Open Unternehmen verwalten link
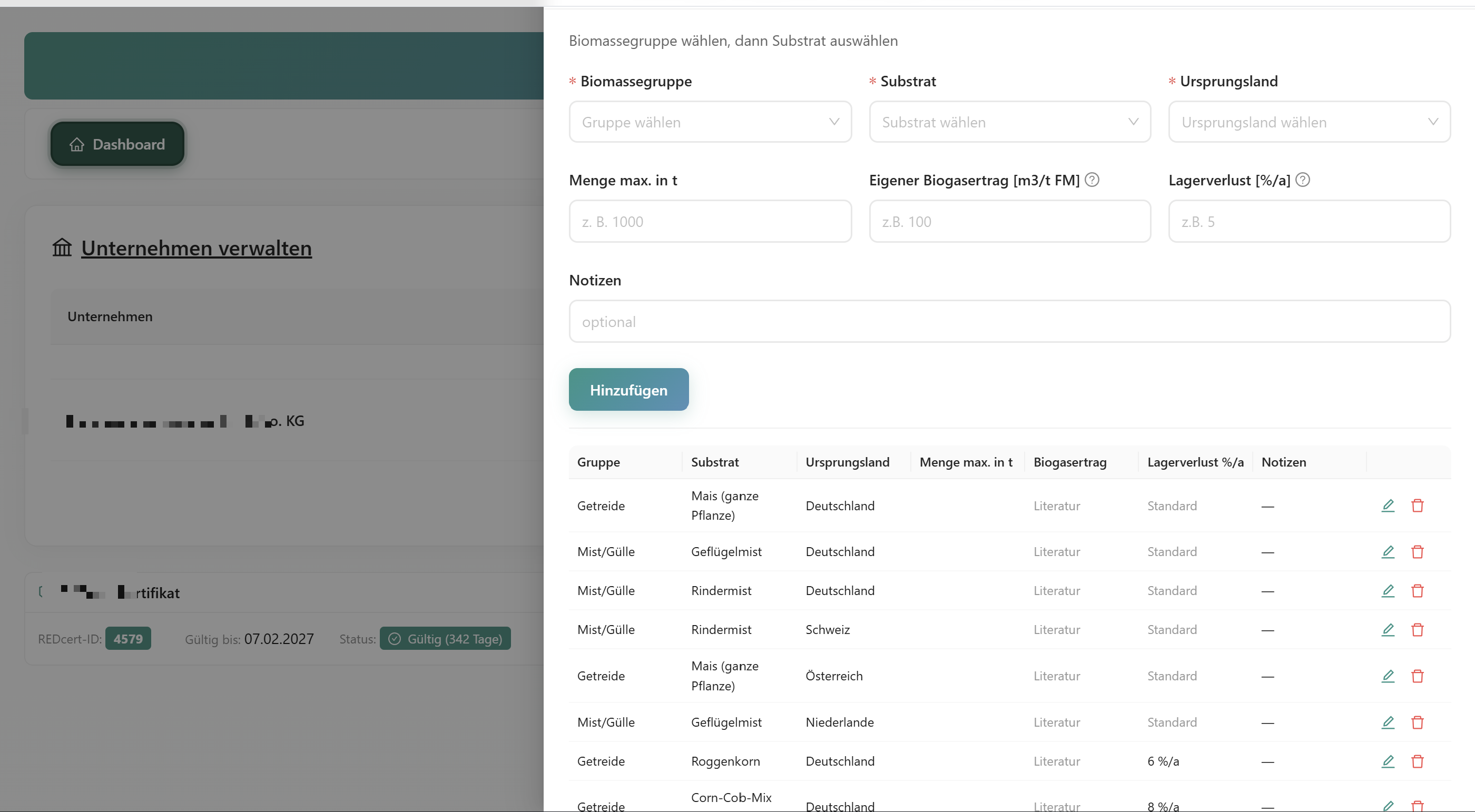 (196, 249)
